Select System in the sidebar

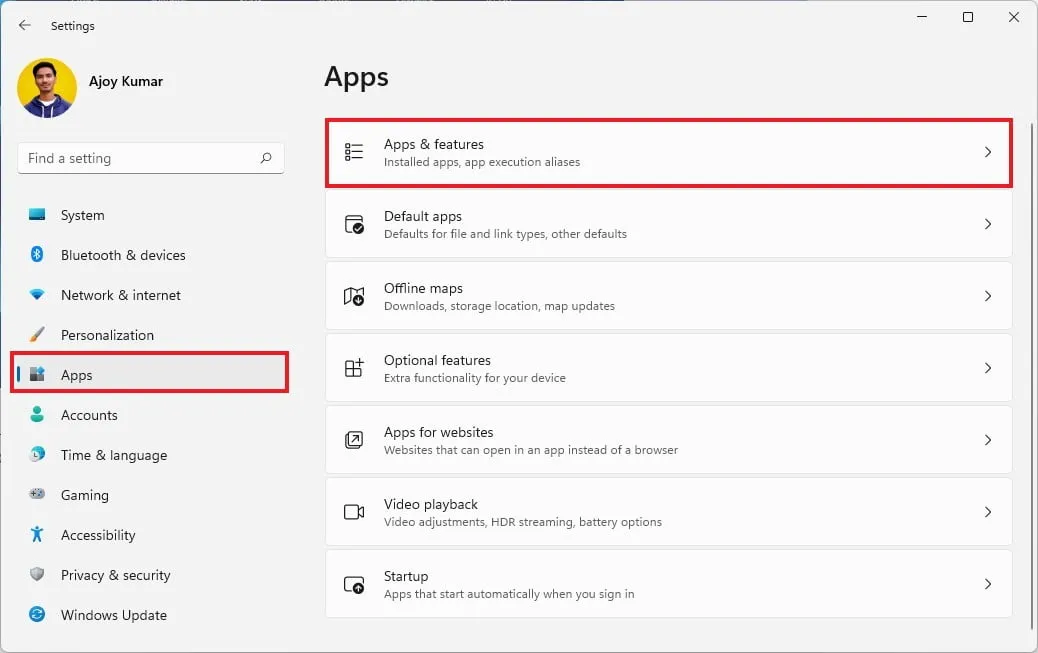pyautogui.click(x=82, y=215)
